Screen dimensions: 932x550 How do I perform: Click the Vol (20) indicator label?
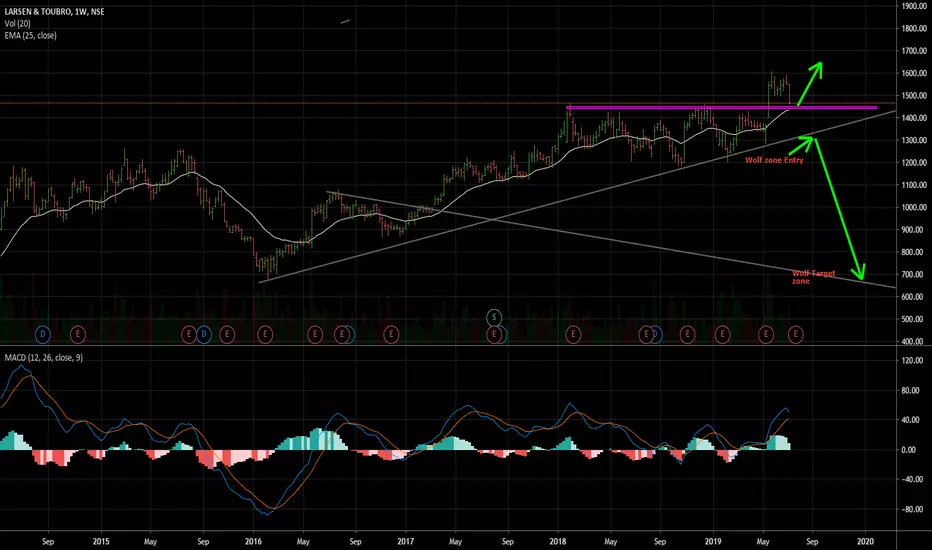[17, 23]
